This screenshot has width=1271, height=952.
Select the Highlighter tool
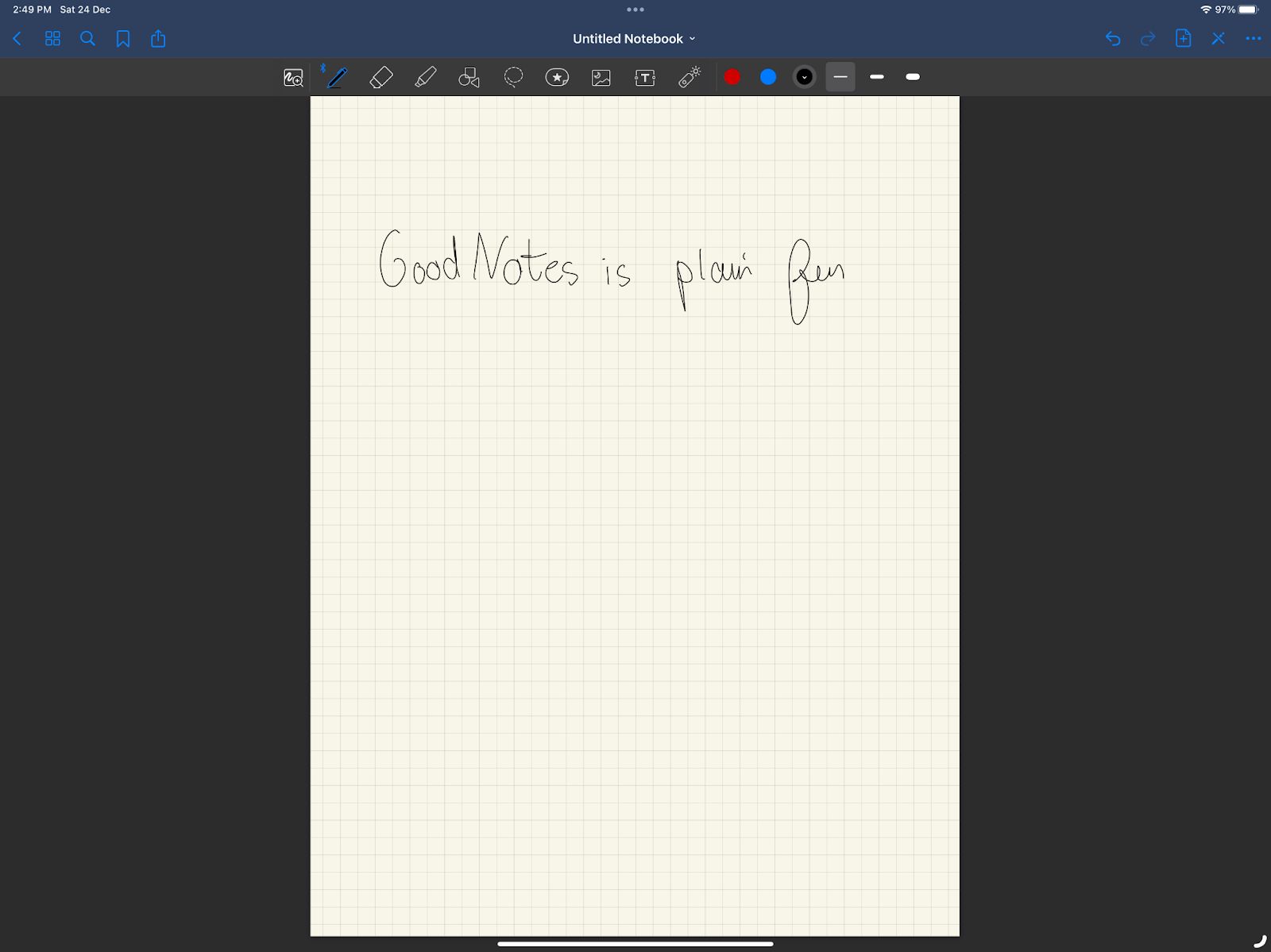[x=426, y=77]
